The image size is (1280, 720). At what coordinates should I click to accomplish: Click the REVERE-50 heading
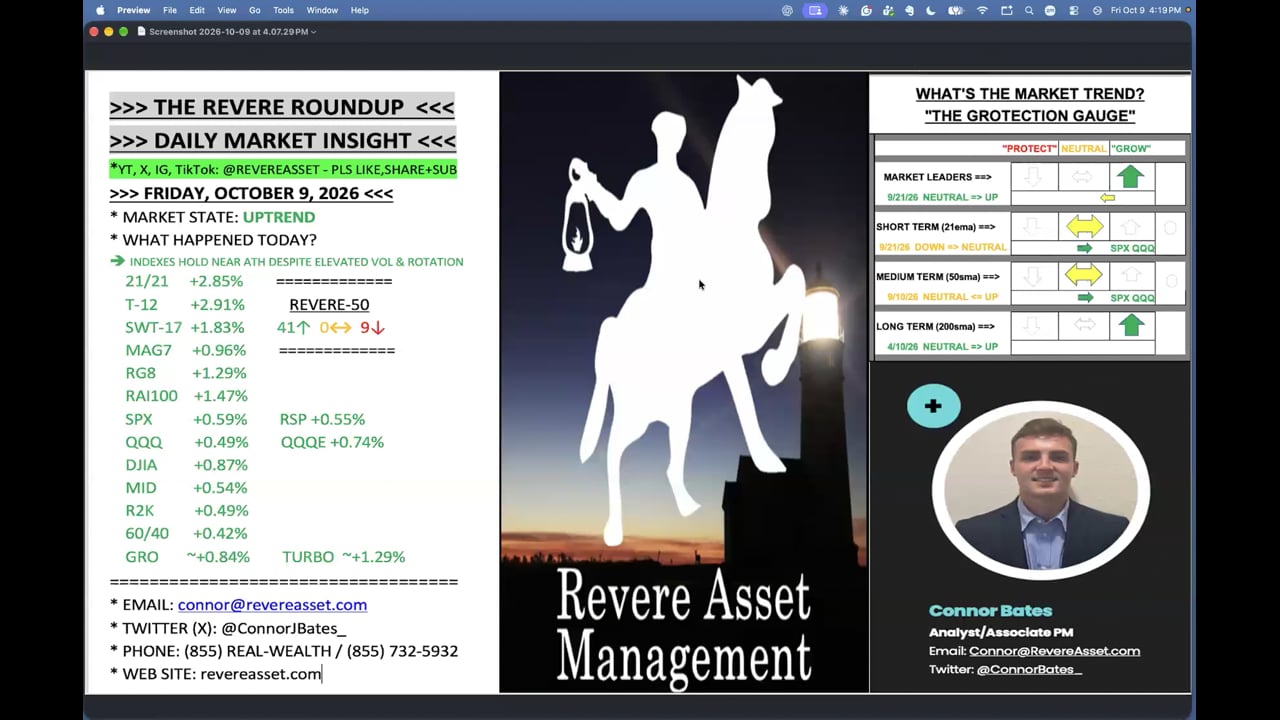coord(329,304)
